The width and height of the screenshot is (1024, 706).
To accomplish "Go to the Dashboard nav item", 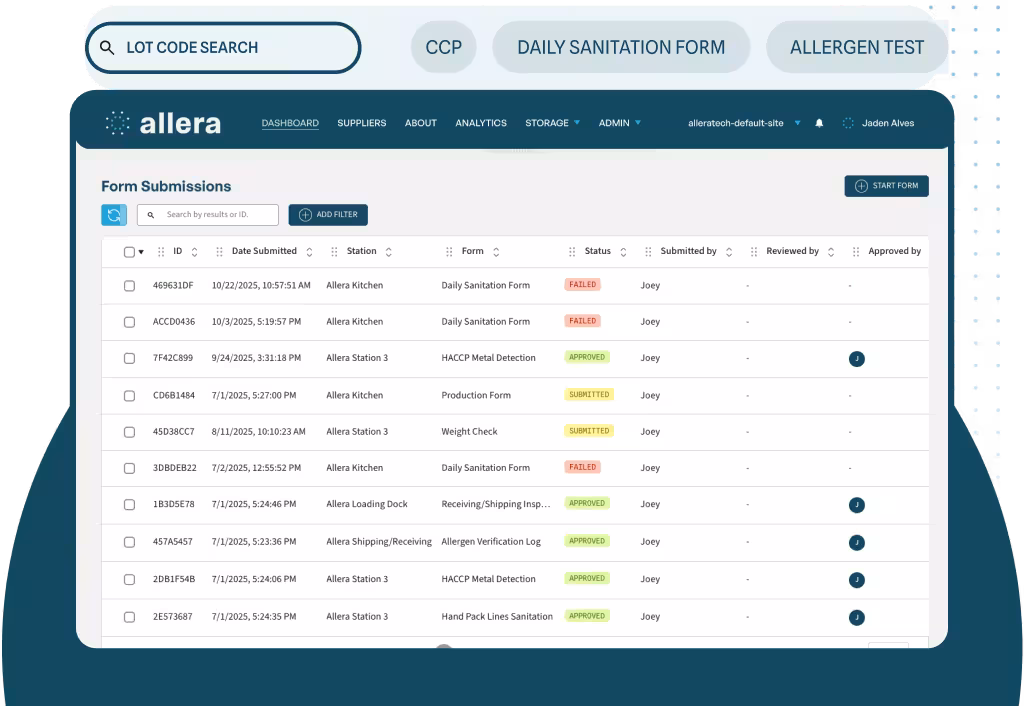I will point(290,123).
